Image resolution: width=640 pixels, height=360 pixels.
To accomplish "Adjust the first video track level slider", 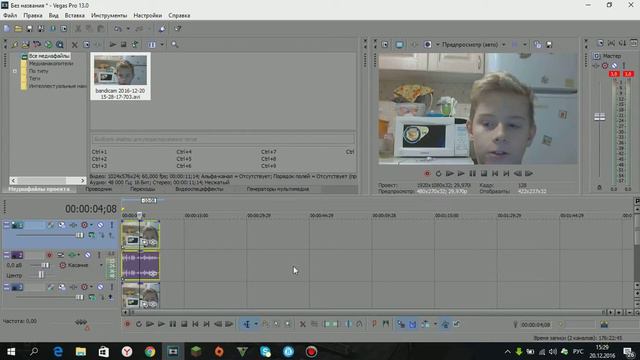I will (x=80, y=235).
